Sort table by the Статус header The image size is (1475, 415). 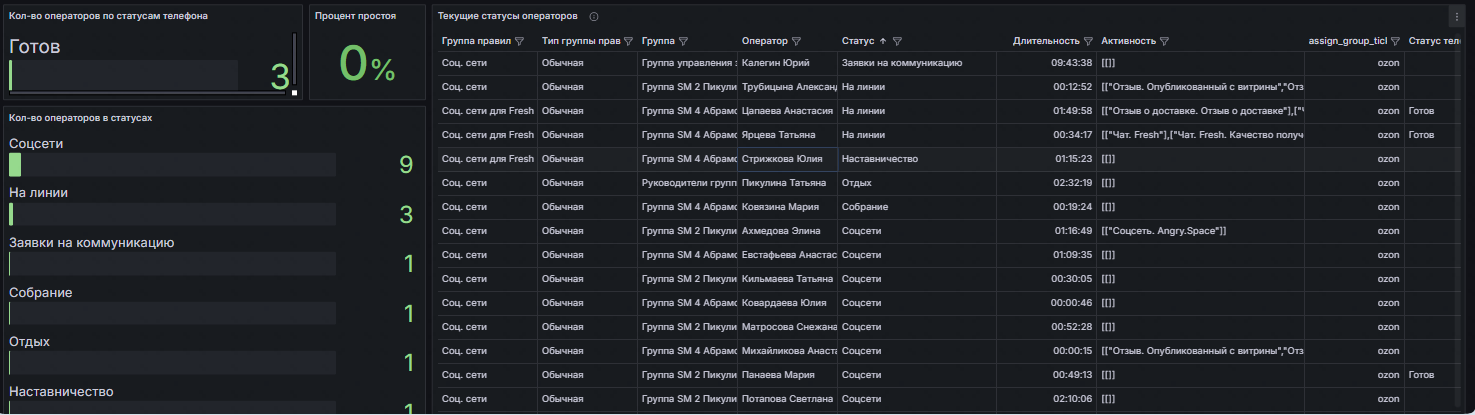pyautogui.click(x=857, y=42)
